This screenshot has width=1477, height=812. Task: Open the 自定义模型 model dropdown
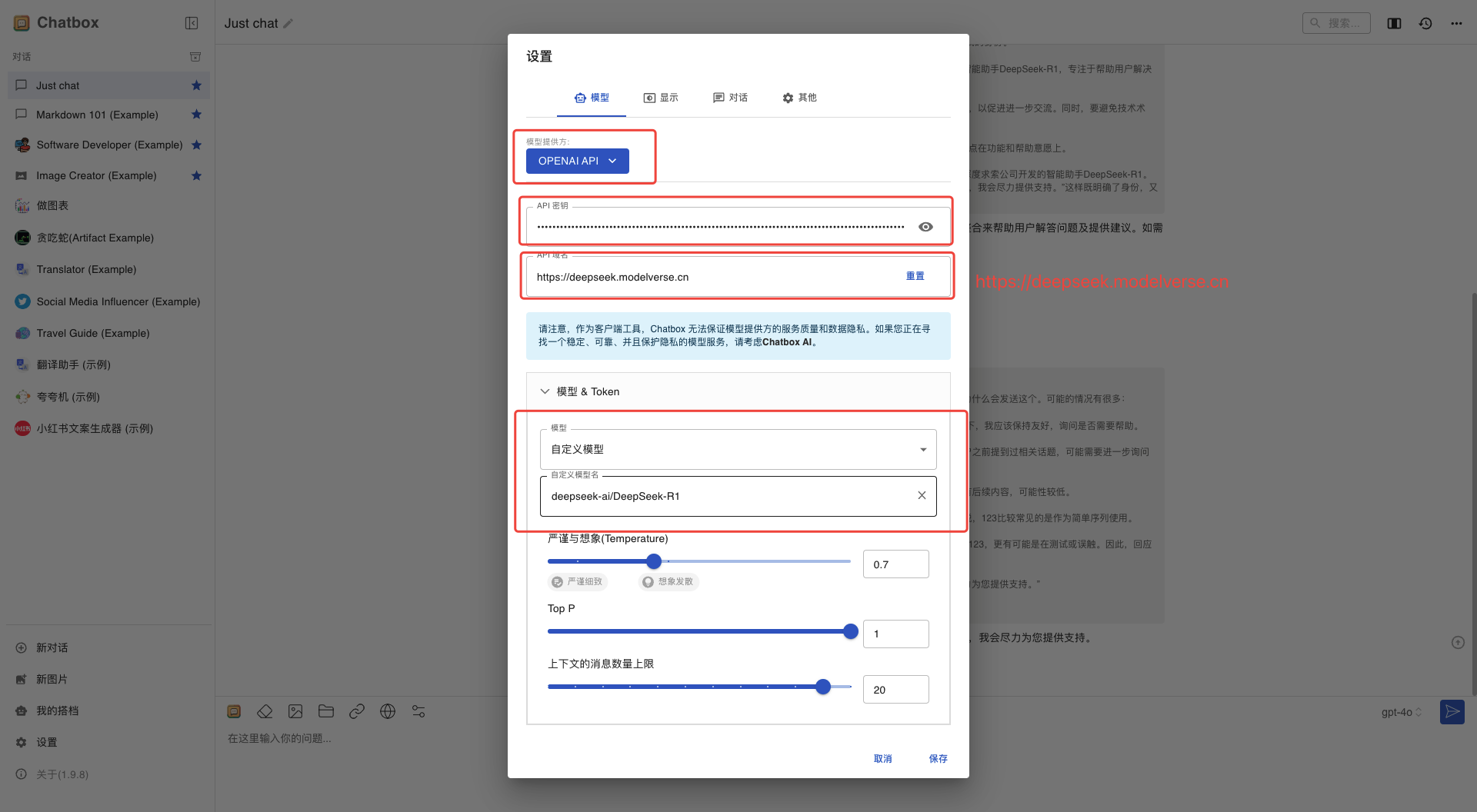click(x=738, y=449)
